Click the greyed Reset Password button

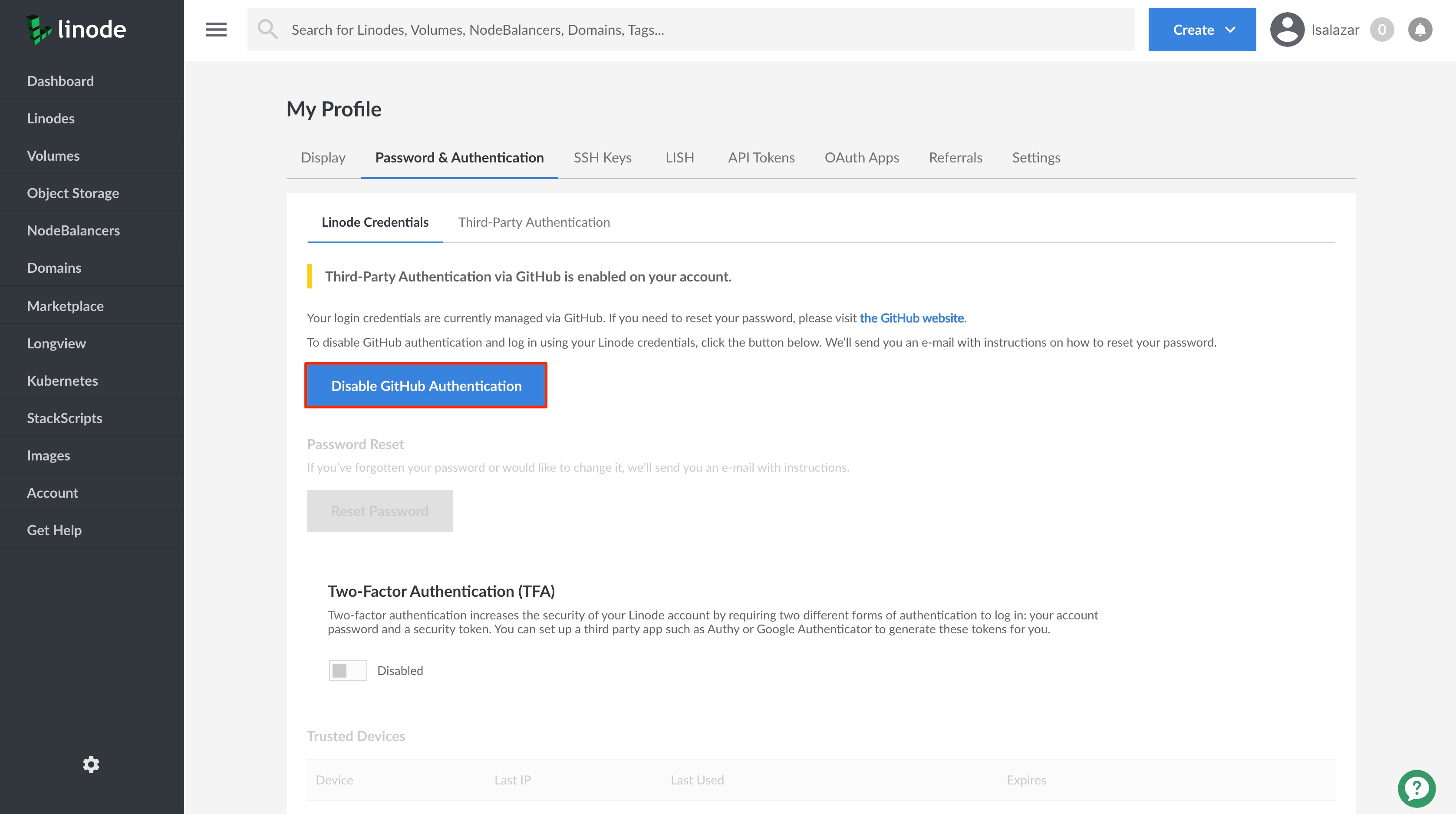point(379,511)
